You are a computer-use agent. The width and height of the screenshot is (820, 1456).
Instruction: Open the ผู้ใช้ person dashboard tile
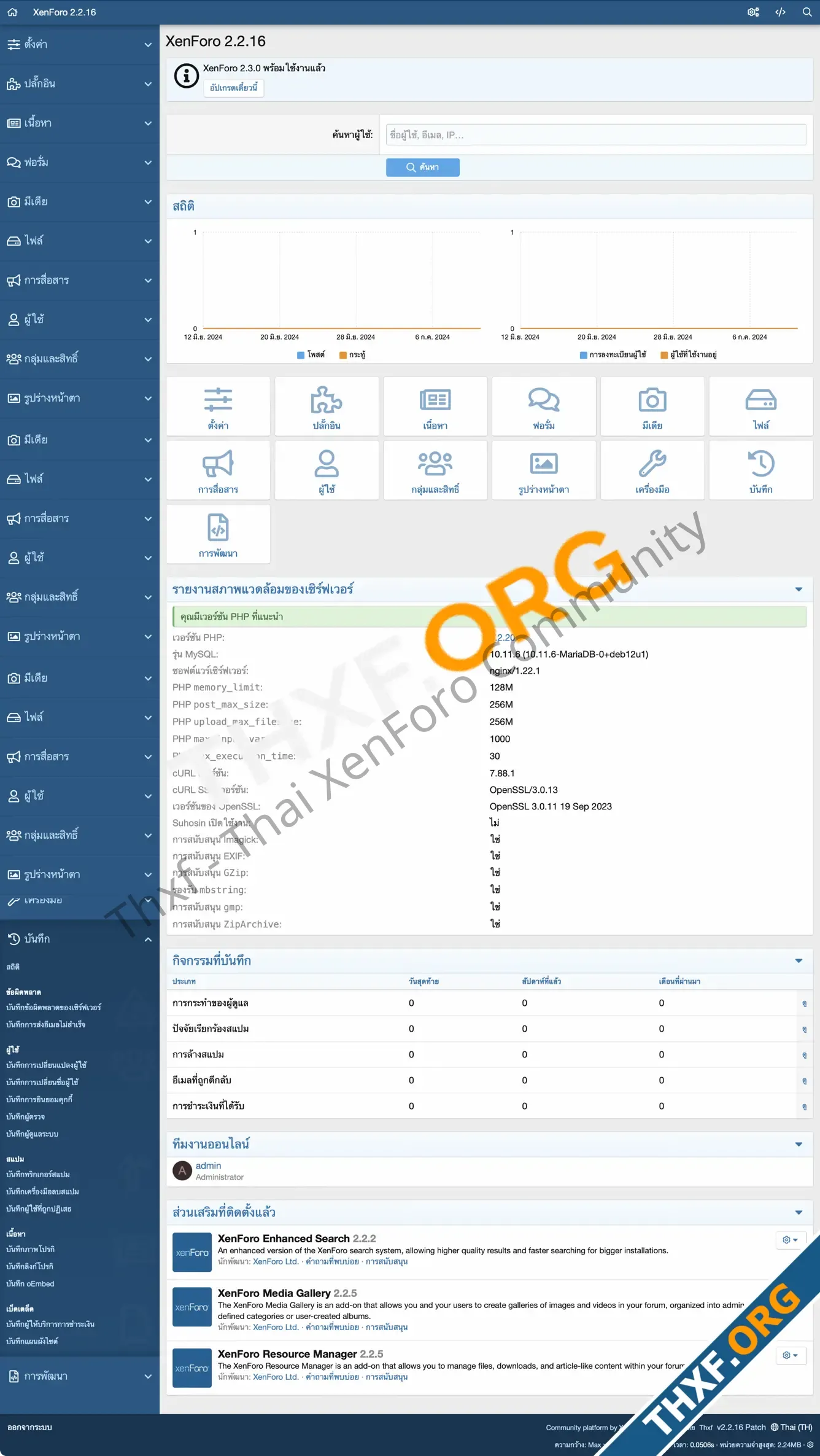327,470
